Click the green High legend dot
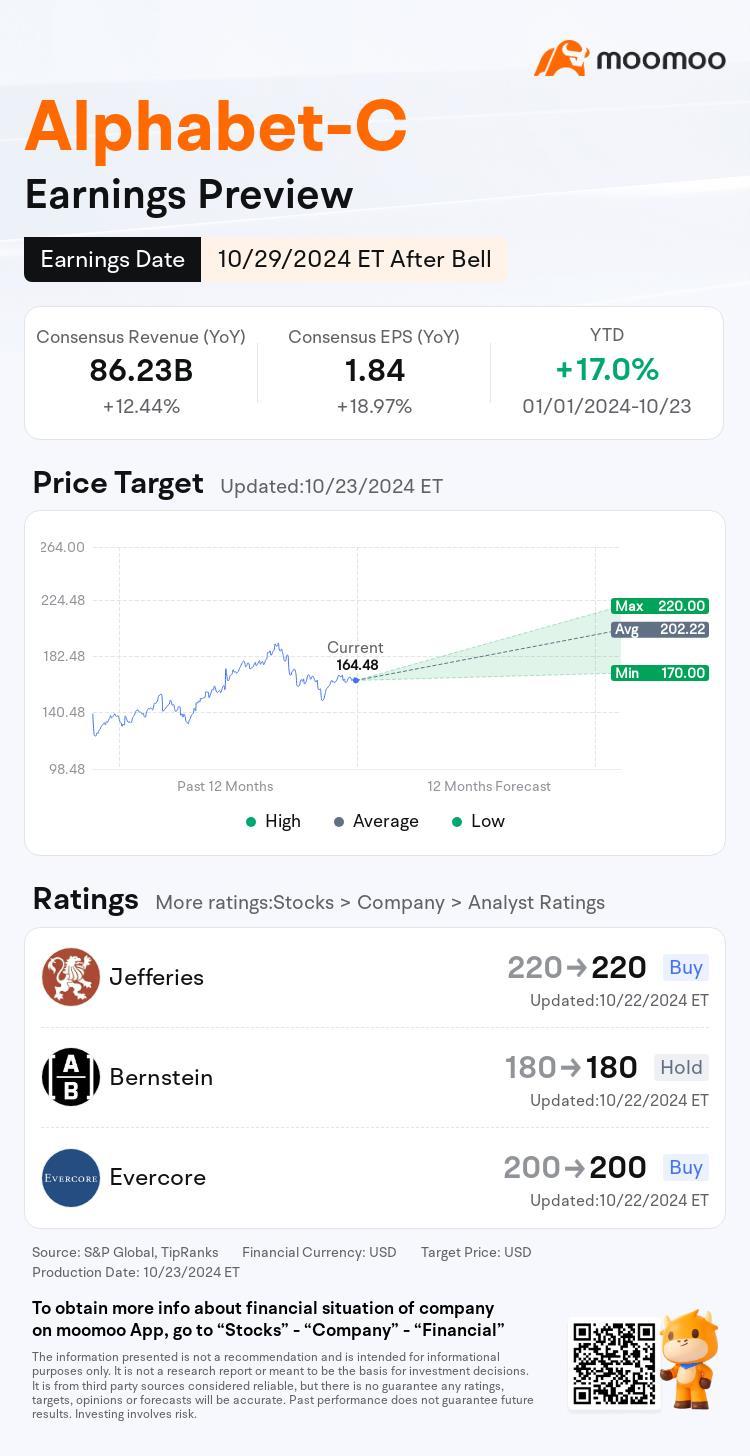This screenshot has height=1456, width=750. pos(251,821)
